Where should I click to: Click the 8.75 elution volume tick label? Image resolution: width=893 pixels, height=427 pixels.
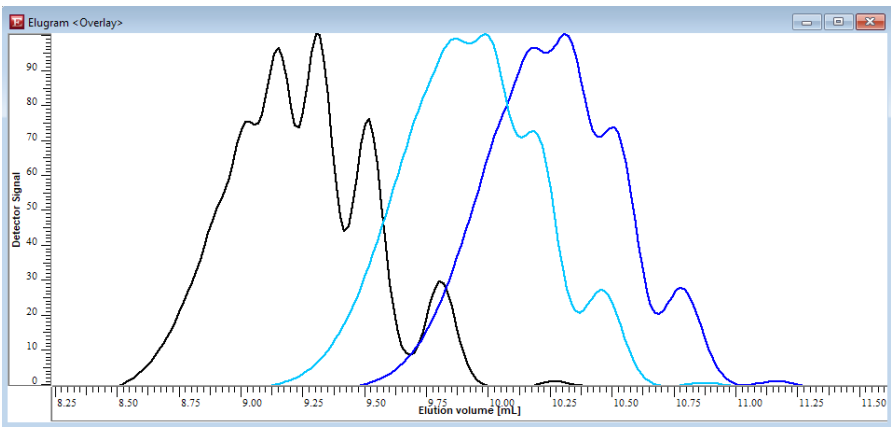[x=191, y=403]
